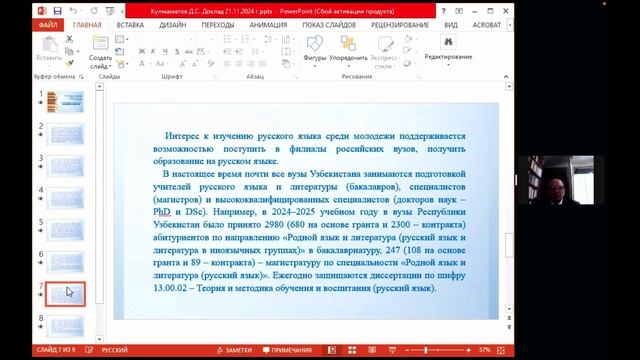The image size is (640, 360).
Task: Open the Change Case Aa dropdown
Action: 162,64
